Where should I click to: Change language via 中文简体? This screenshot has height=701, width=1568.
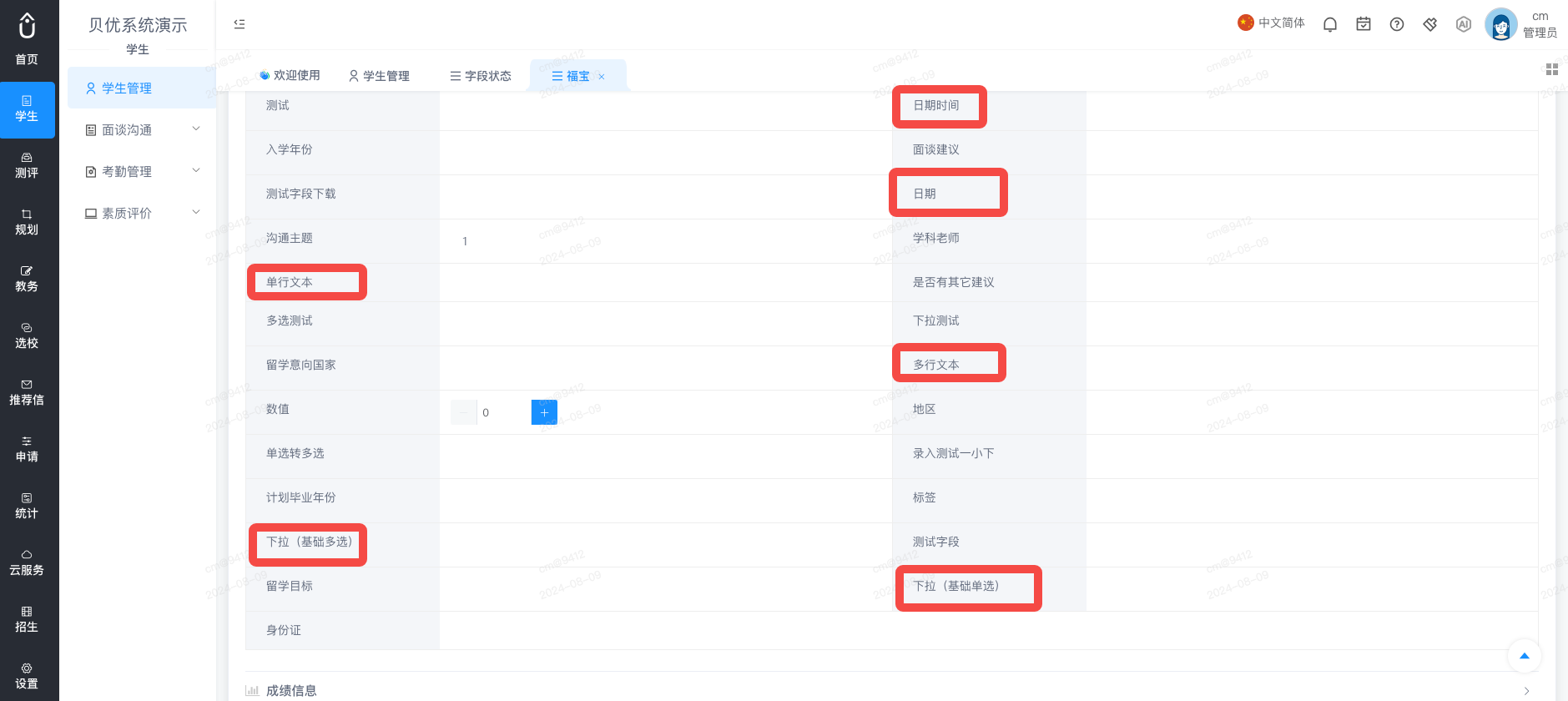point(1271,23)
